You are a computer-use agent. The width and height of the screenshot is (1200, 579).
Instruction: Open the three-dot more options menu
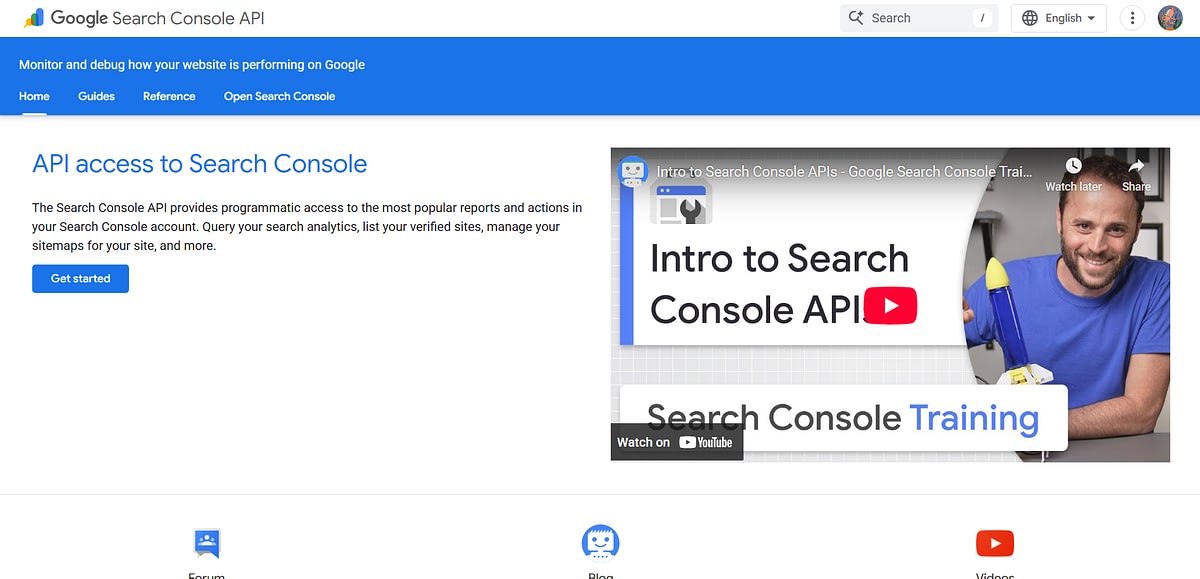coord(1131,17)
